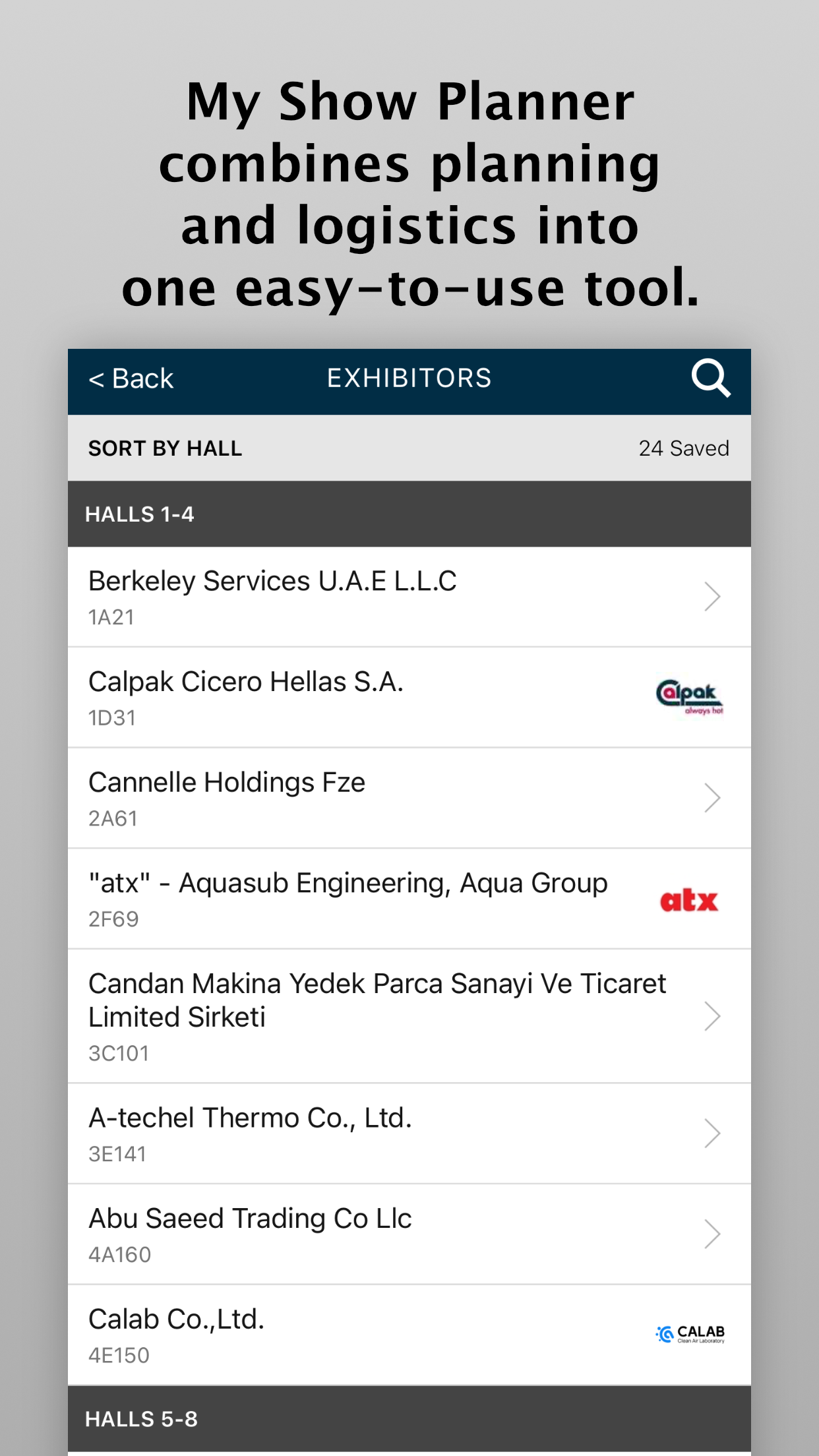Tap the red atx logo
819x1456 pixels.
(689, 900)
